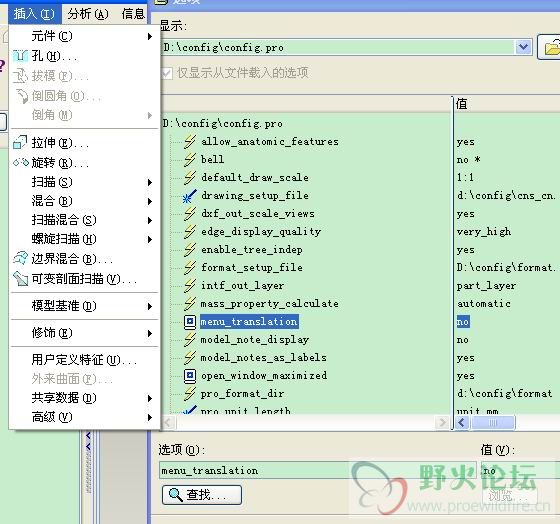Click Variable Section Sweep (可变剖面扫描) icon
Viewport: 560px width, 524px height.
pyautogui.click(x=20, y=279)
